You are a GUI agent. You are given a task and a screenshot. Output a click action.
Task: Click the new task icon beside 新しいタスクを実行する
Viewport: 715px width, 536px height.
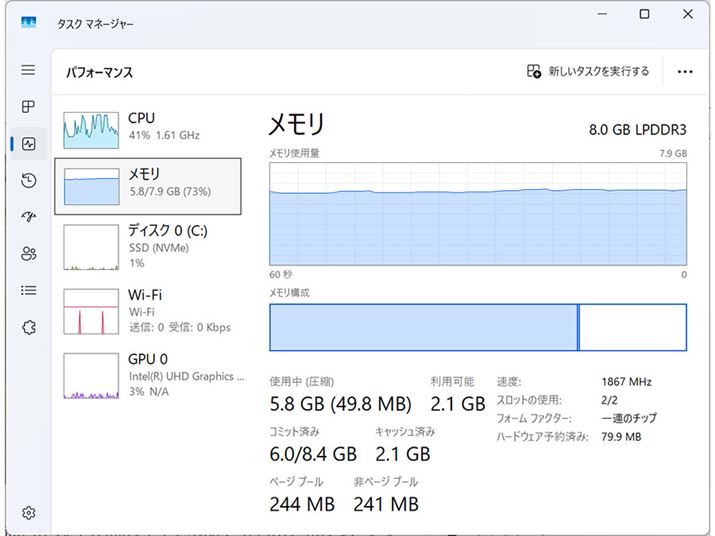(x=534, y=71)
